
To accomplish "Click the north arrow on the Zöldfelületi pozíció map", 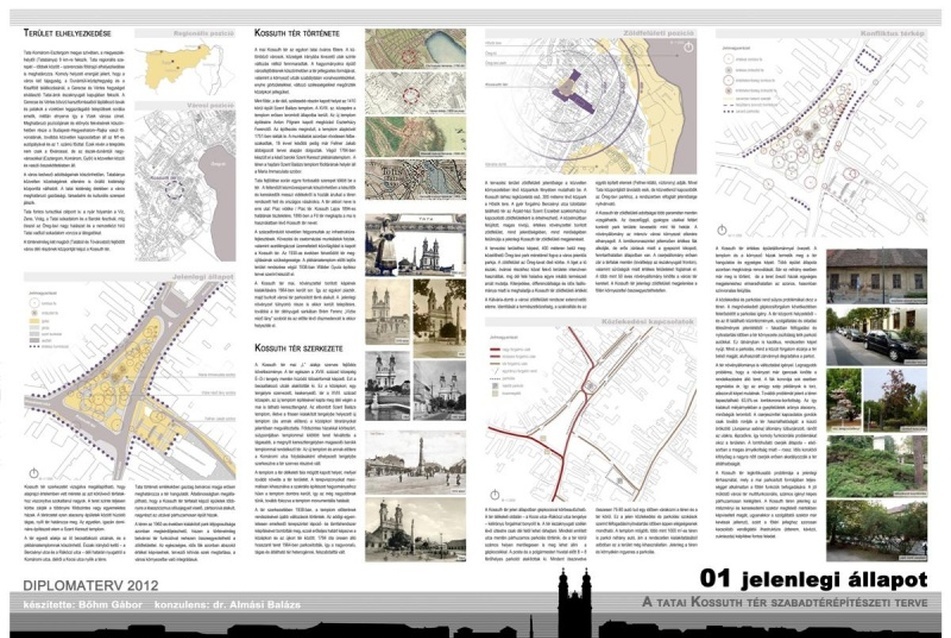I will 688,47.
